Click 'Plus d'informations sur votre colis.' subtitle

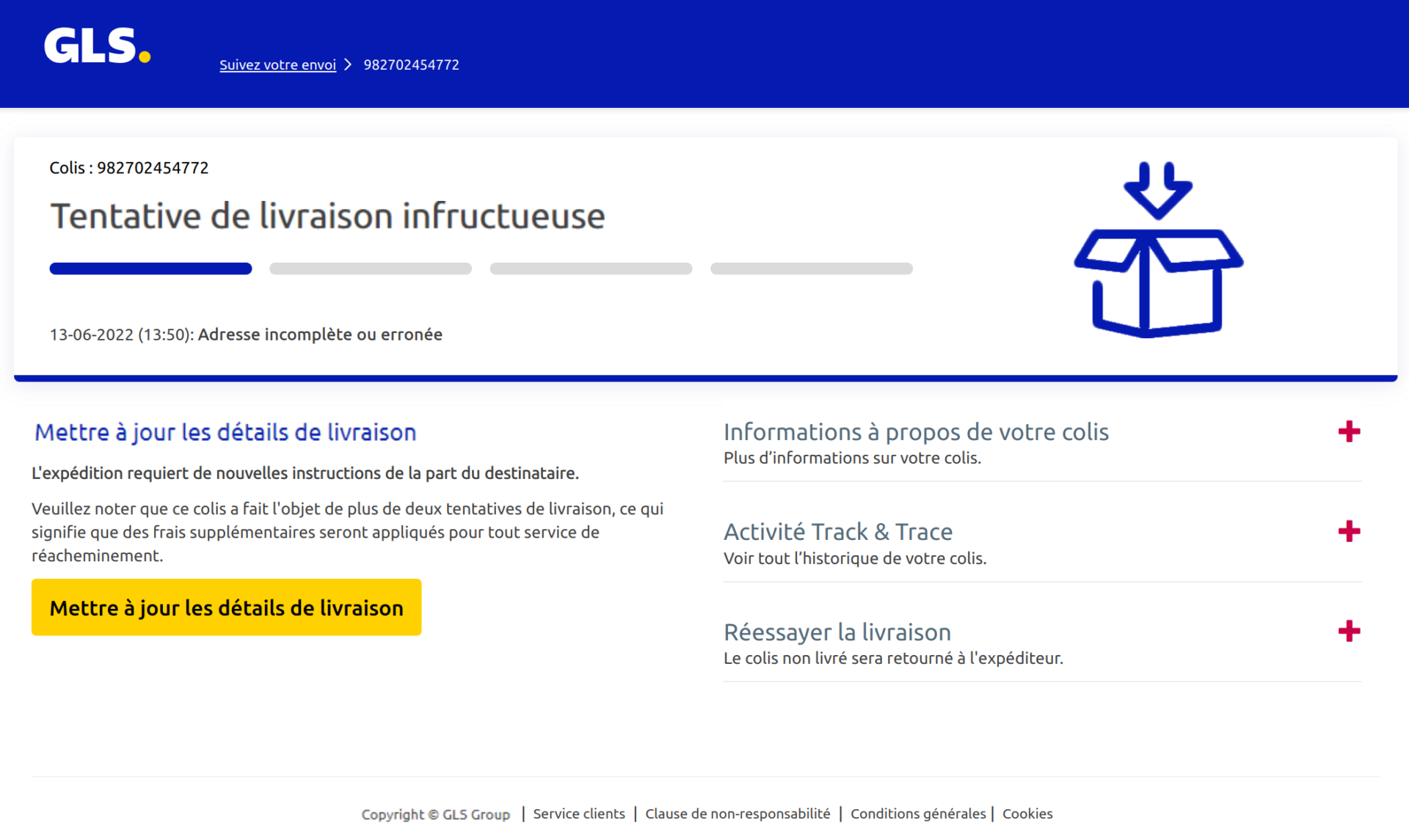coord(852,458)
